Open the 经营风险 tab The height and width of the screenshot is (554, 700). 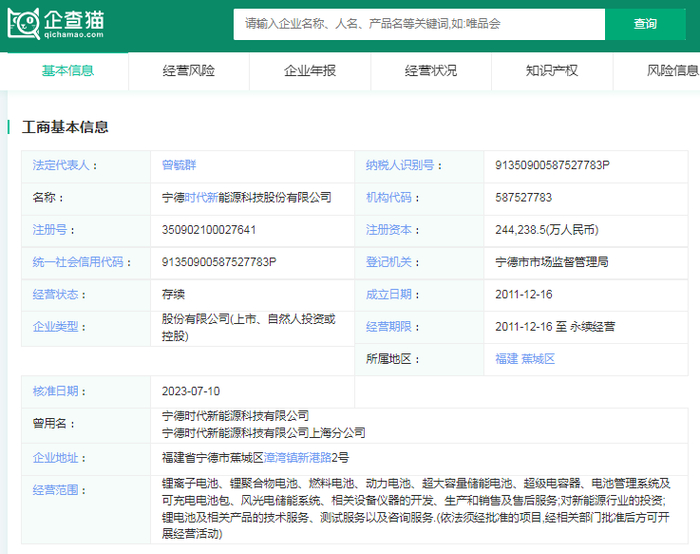pyautogui.click(x=188, y=70)
